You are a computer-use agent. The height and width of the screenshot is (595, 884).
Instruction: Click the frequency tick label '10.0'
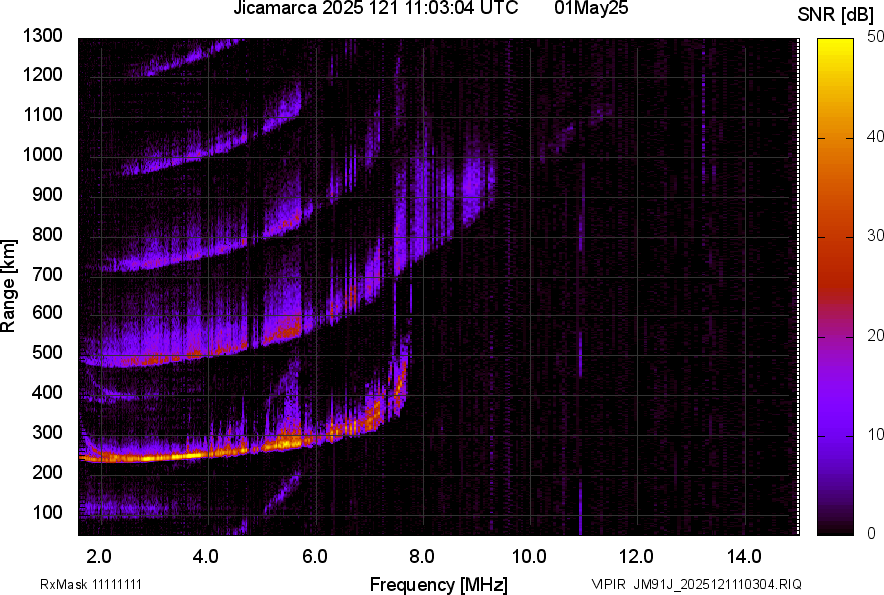[529, 557]
